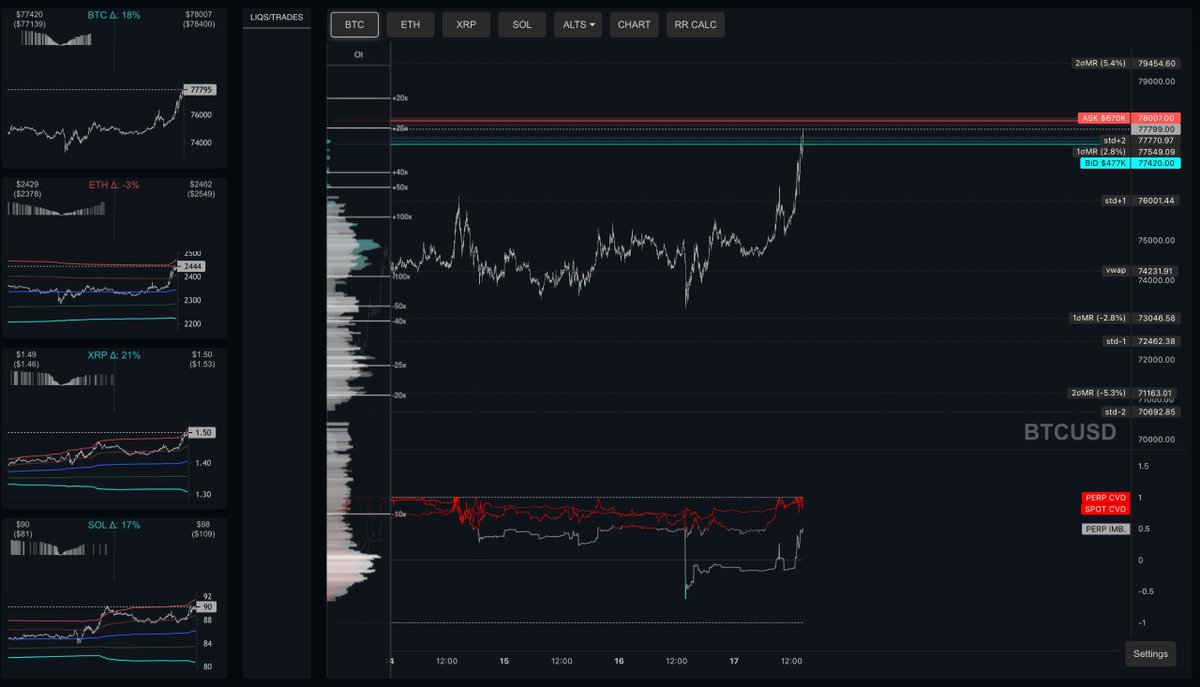Click the 76001.44 price tag
1200x687 pixels.
coord(1157,201)
